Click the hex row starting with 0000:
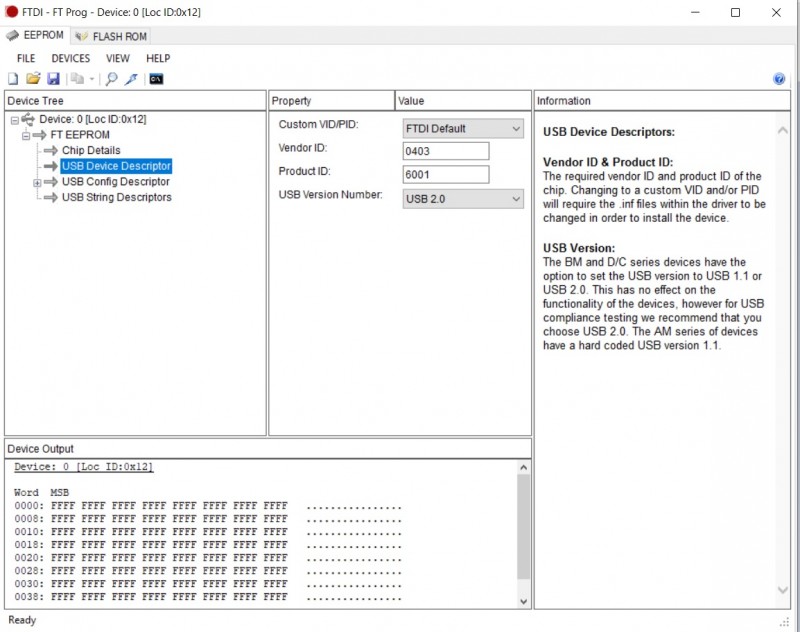 coord(208,506)
